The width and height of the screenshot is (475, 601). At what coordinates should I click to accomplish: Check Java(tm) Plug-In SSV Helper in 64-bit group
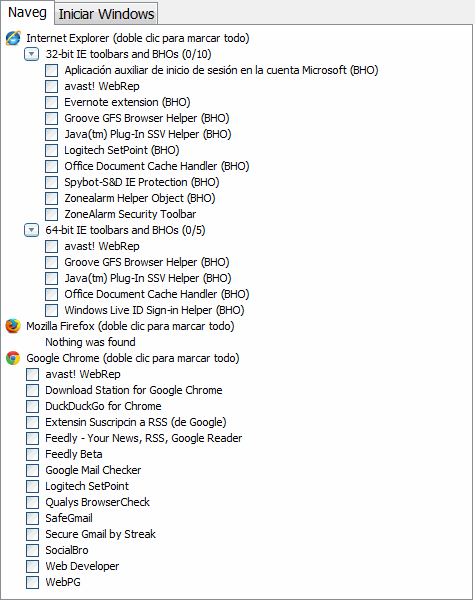pos(51,278)
